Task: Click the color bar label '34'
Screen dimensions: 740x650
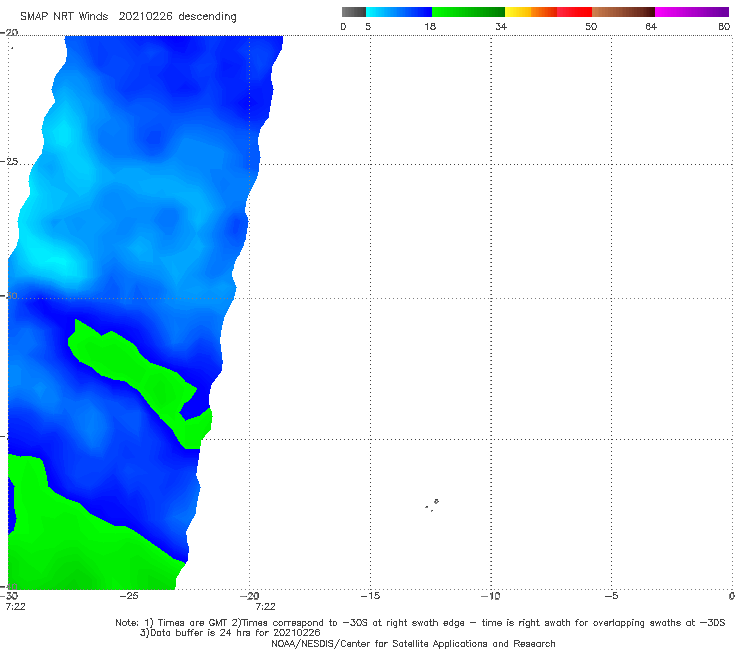Action: tap(501, 26)
